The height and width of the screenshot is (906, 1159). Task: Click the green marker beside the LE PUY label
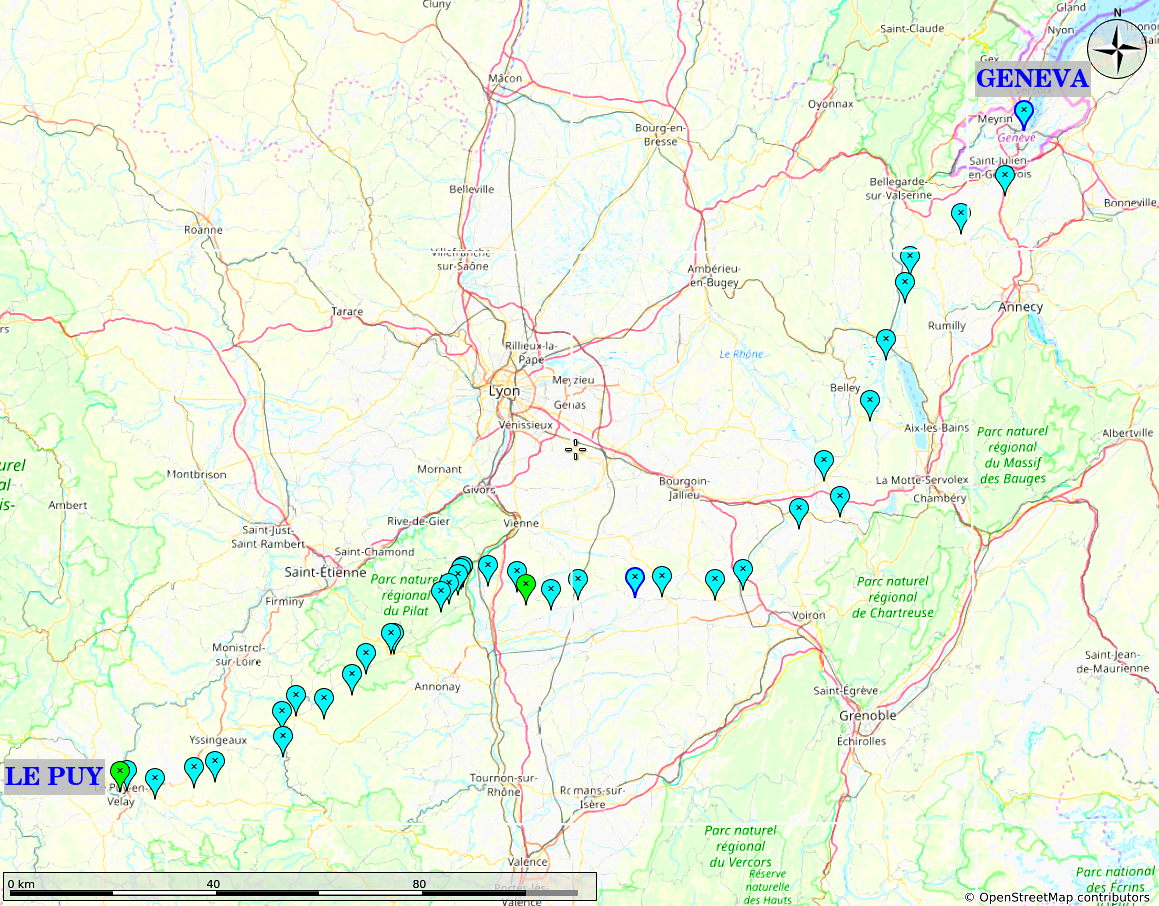pos(120,775)
